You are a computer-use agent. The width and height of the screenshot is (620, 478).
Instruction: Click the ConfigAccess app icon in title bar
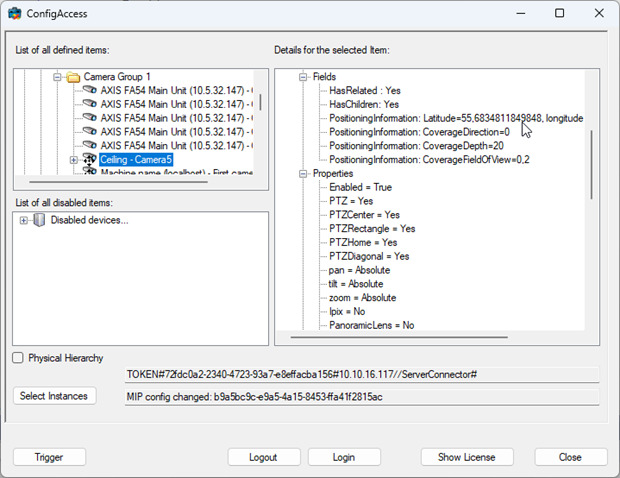pyautogui.click(x=15, y=13)
